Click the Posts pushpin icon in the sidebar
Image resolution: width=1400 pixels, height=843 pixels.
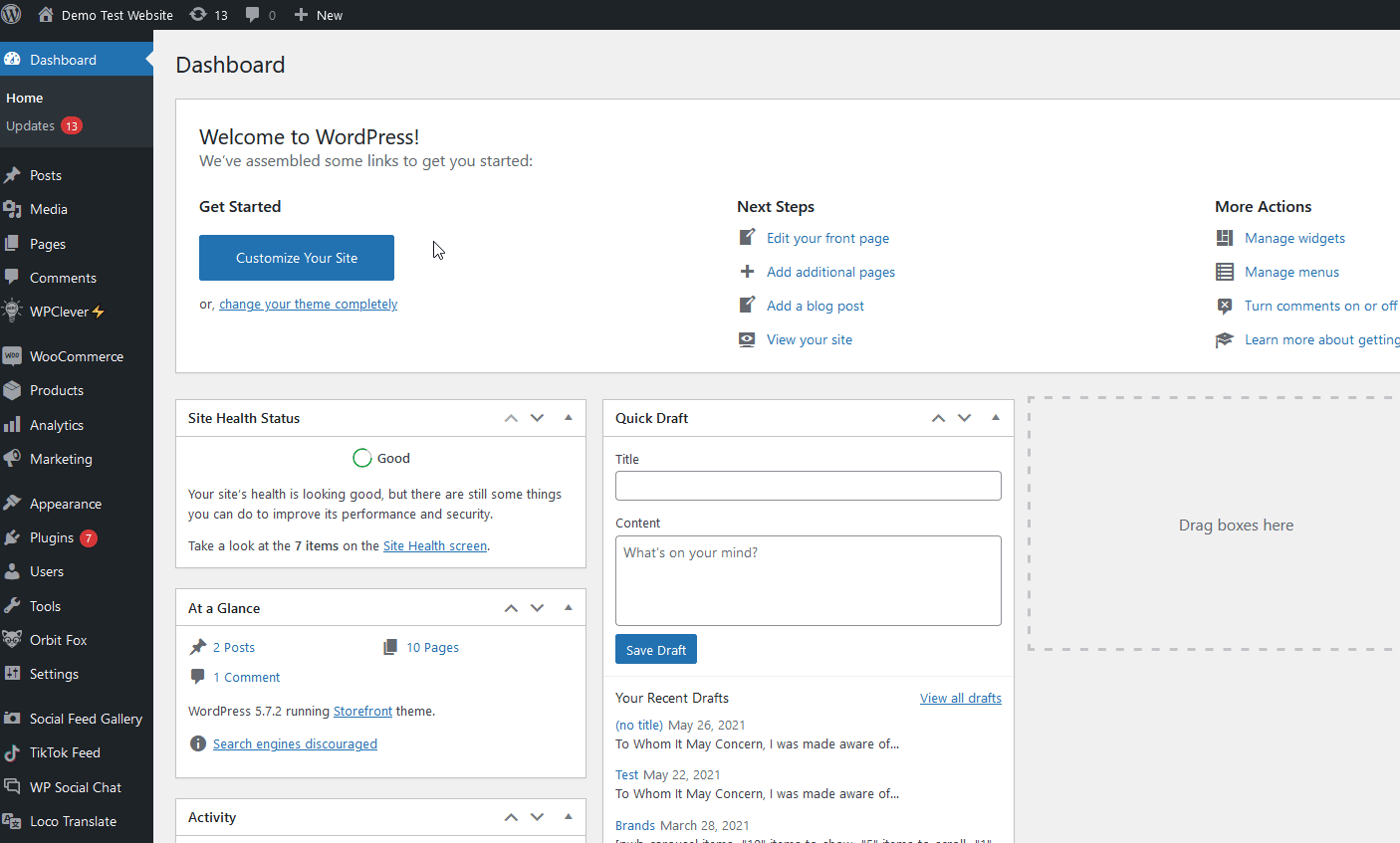[12, 175]
